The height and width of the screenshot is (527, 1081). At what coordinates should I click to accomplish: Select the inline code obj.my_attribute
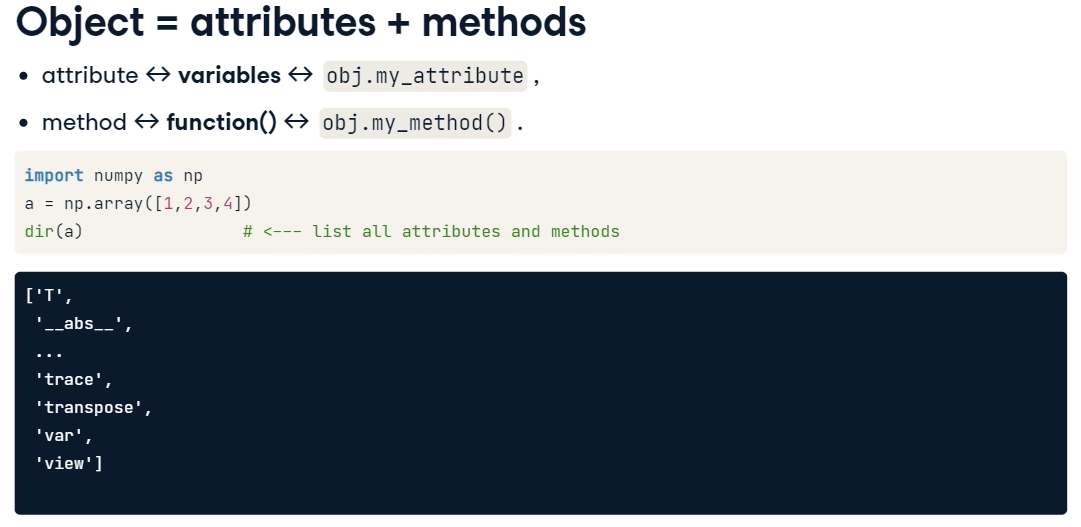[425, 76]
